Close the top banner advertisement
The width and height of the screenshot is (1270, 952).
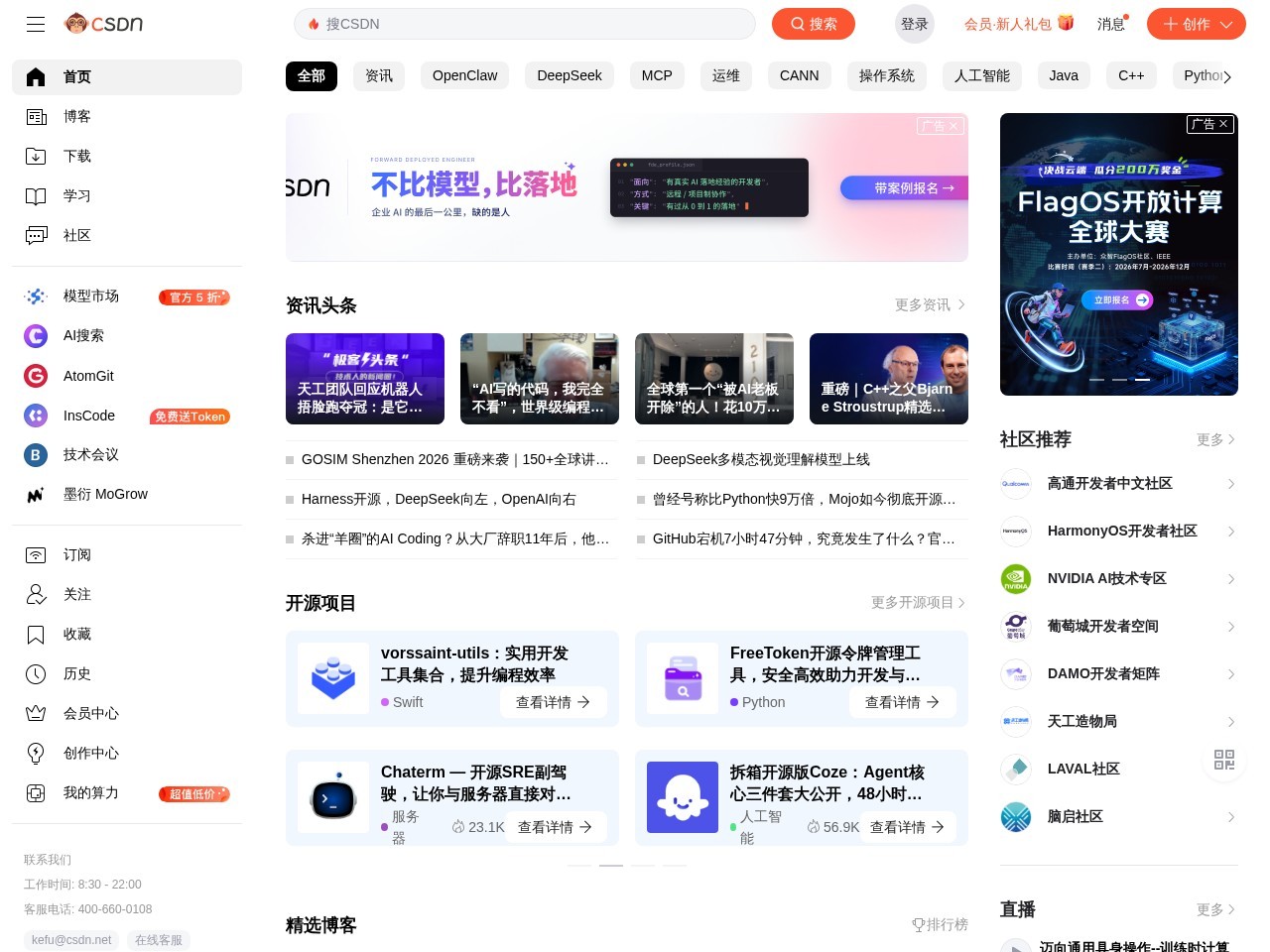tap(953, 126)
